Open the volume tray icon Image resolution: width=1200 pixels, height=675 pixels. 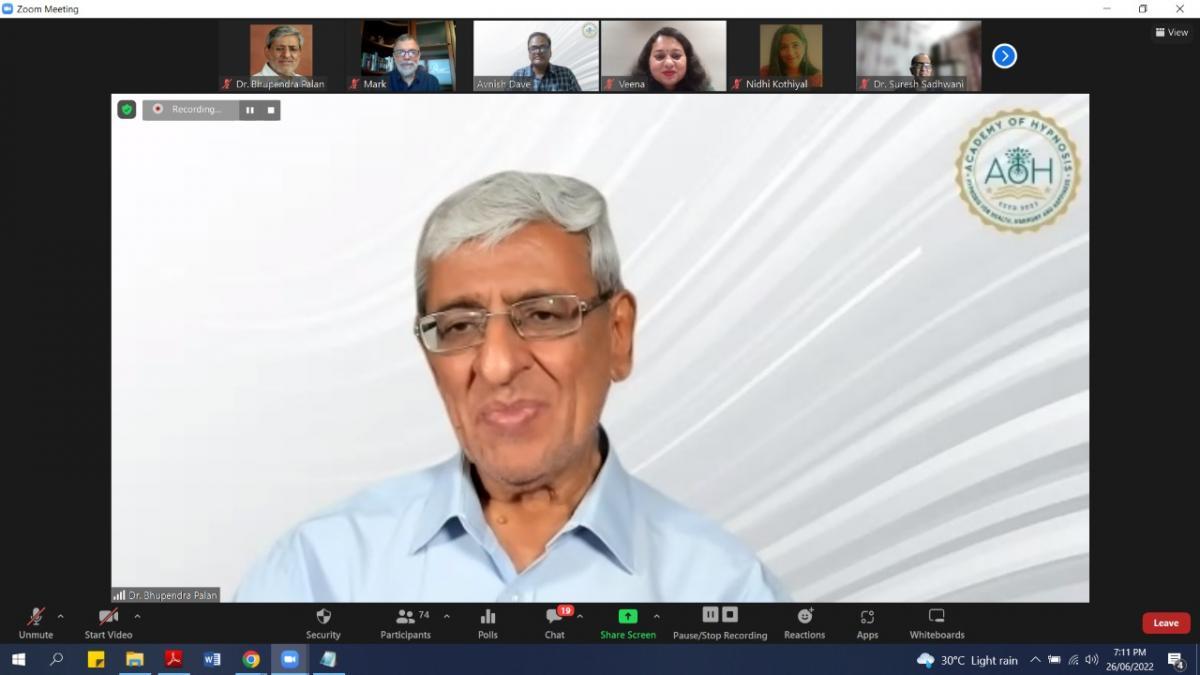coord(1091,660)
